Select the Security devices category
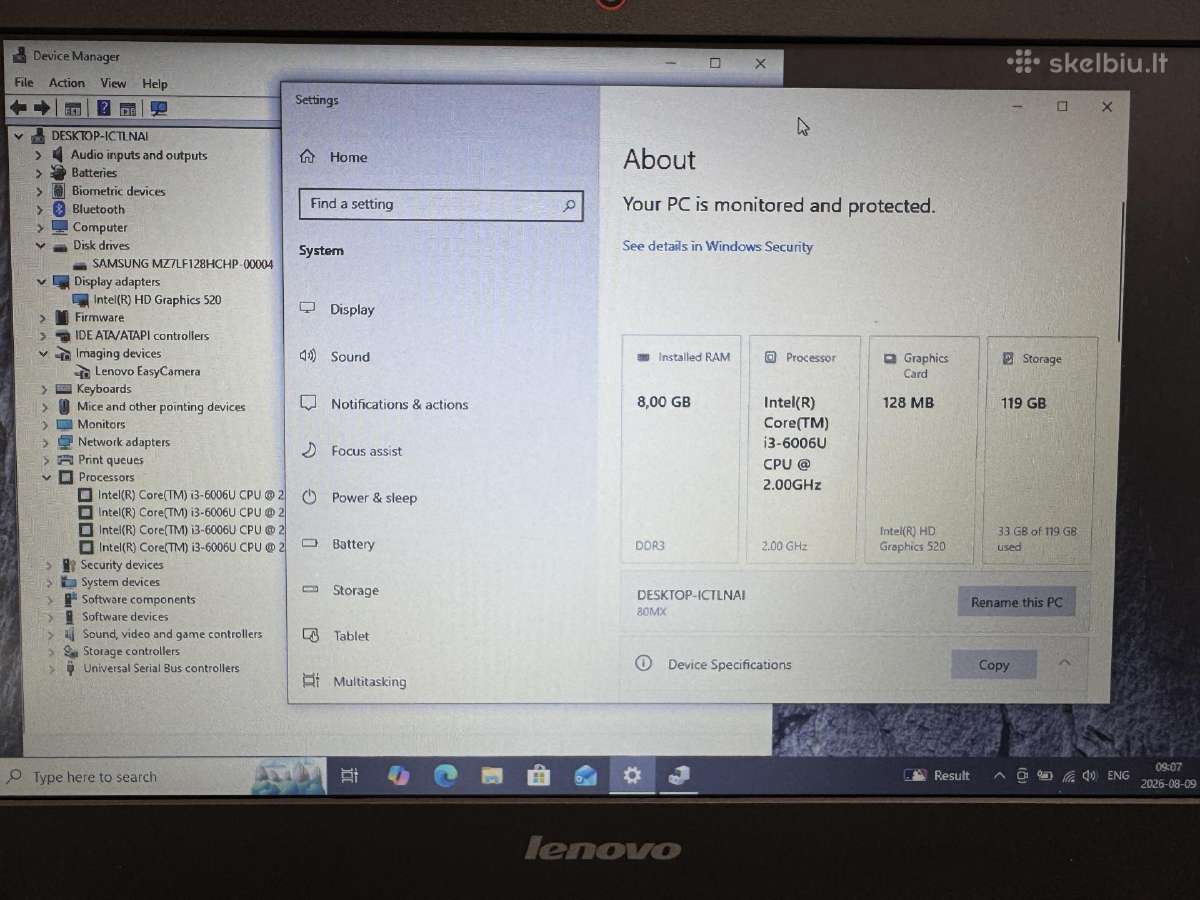Viewport: 1200px width, 900px height. (x=122, y=565)
